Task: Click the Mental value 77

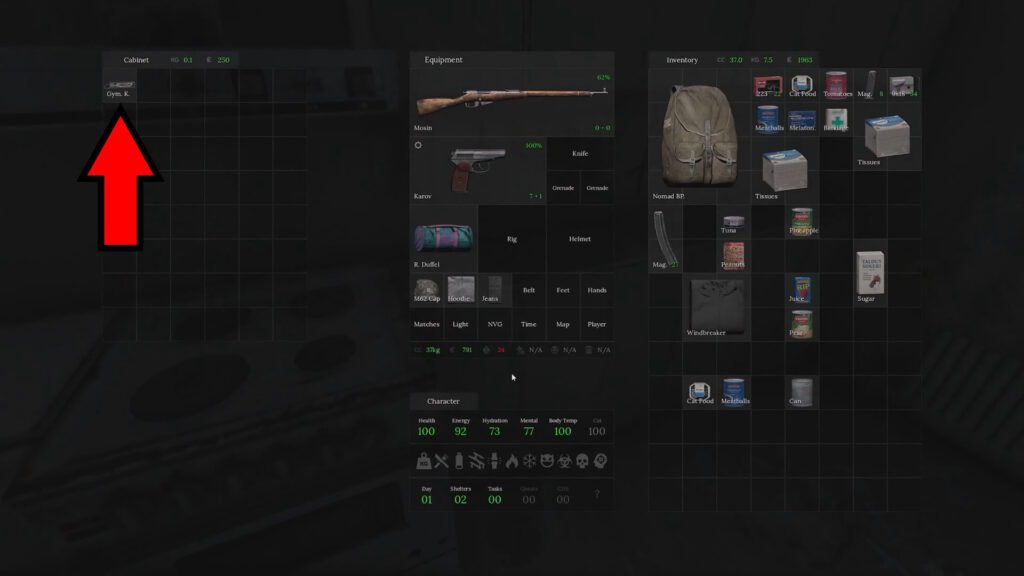Action: 529,431
